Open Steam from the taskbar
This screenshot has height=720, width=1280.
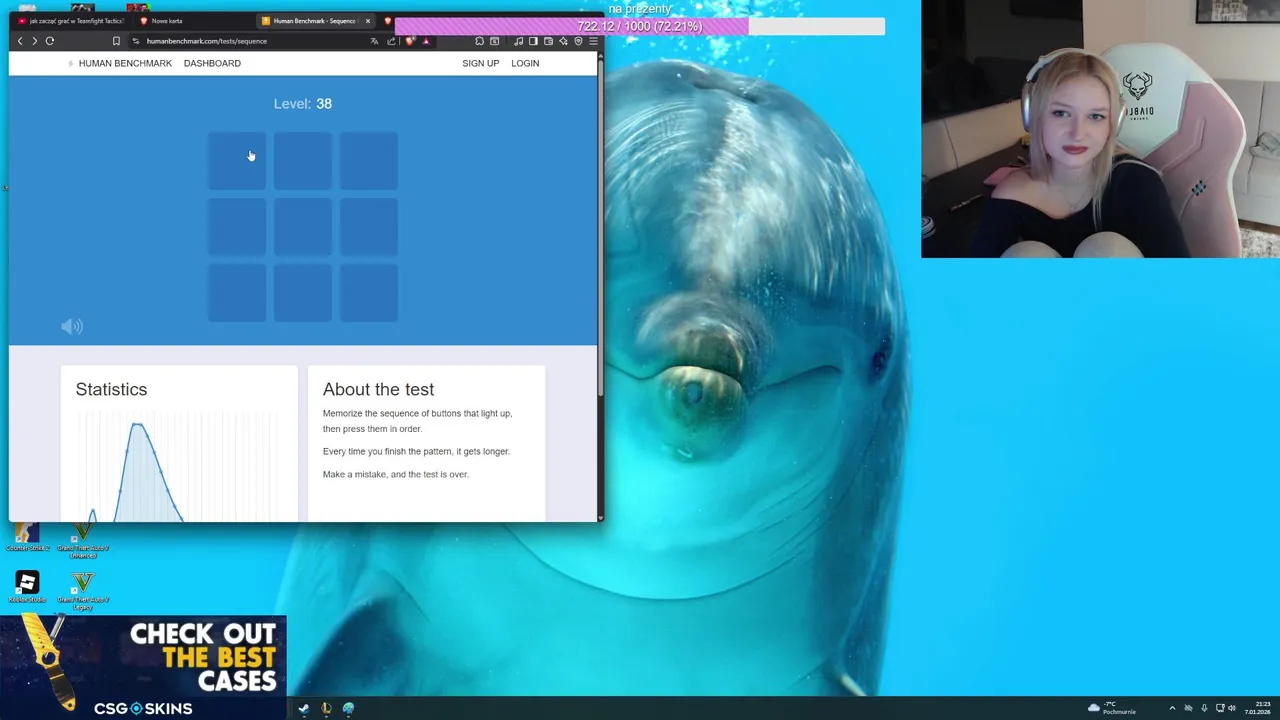303,708
